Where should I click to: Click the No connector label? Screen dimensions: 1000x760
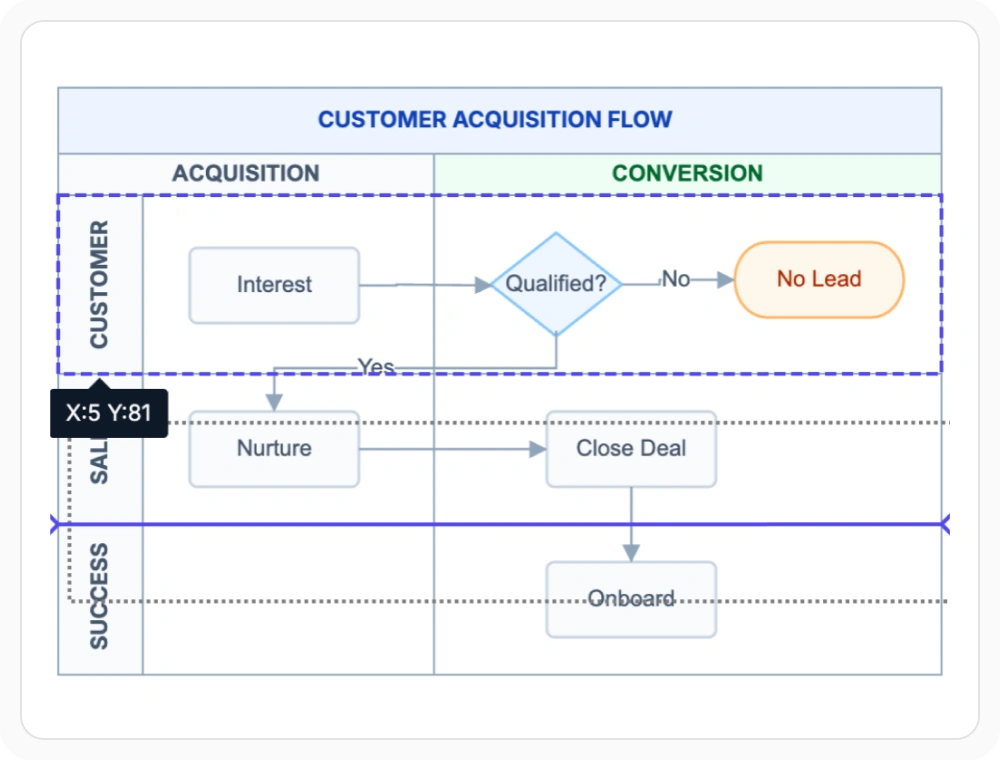[675, 279]
